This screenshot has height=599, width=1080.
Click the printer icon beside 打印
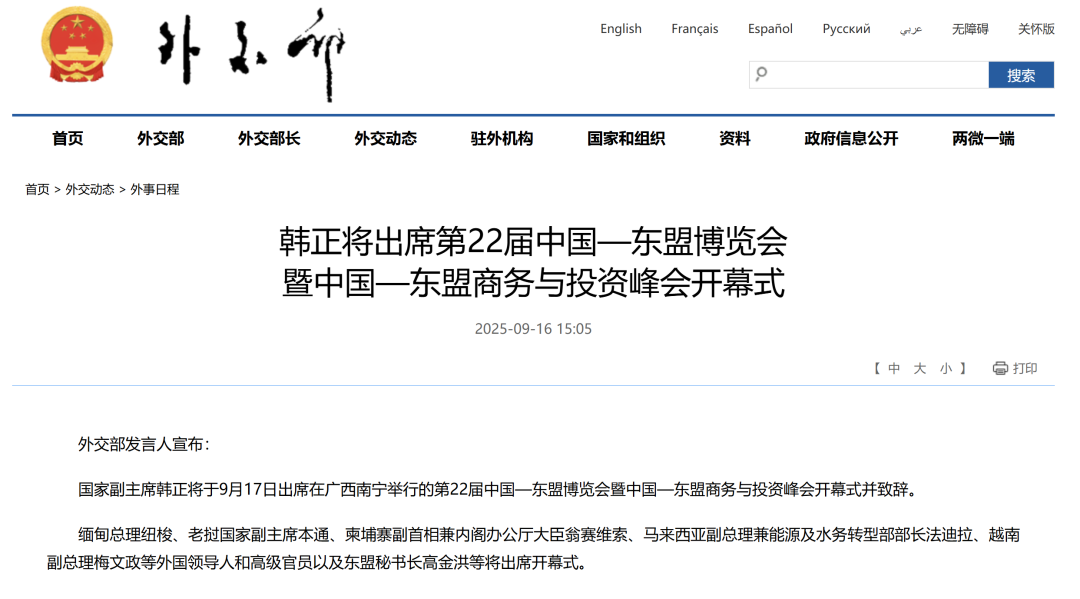click(x=1000, y=368)
